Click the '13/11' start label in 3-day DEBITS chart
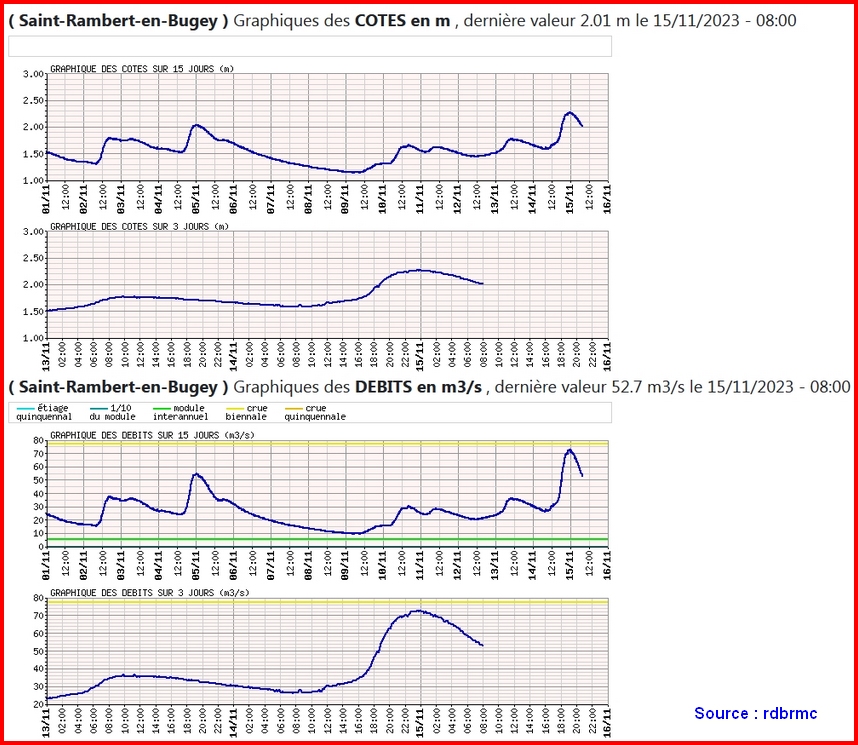 pyautogui.click(x=47, y=723)
